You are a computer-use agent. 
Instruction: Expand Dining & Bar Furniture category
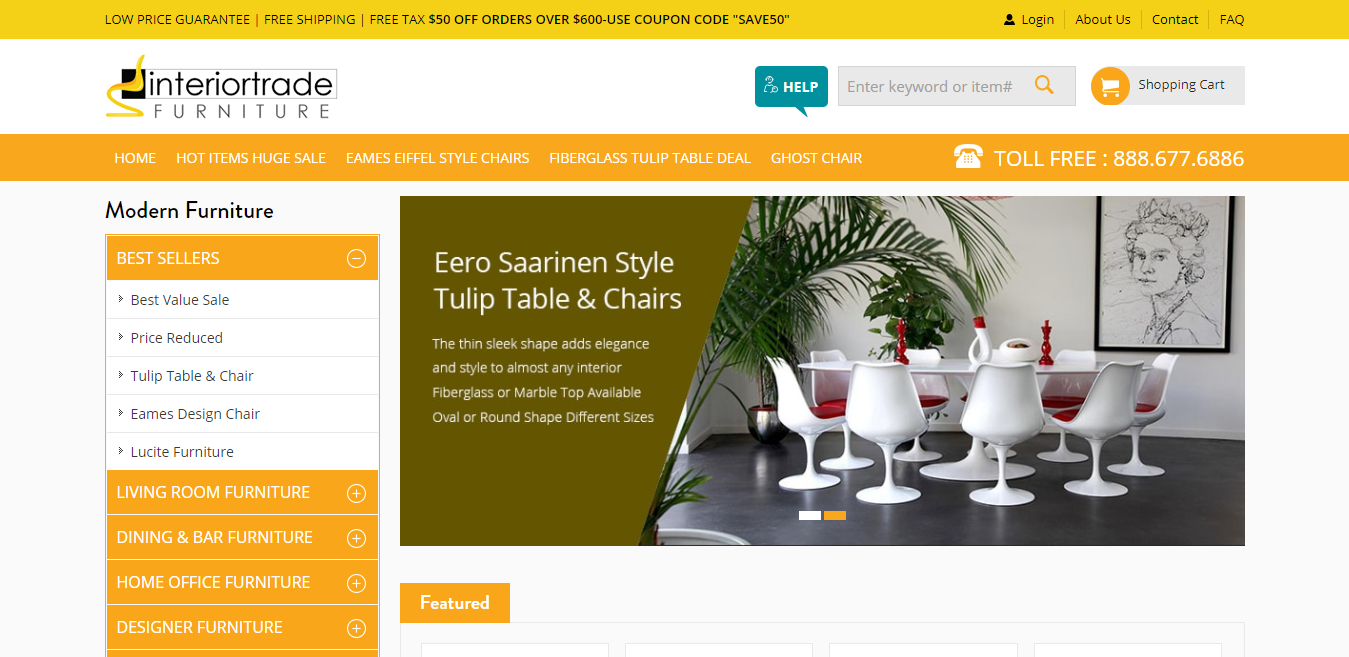(356, 538)
